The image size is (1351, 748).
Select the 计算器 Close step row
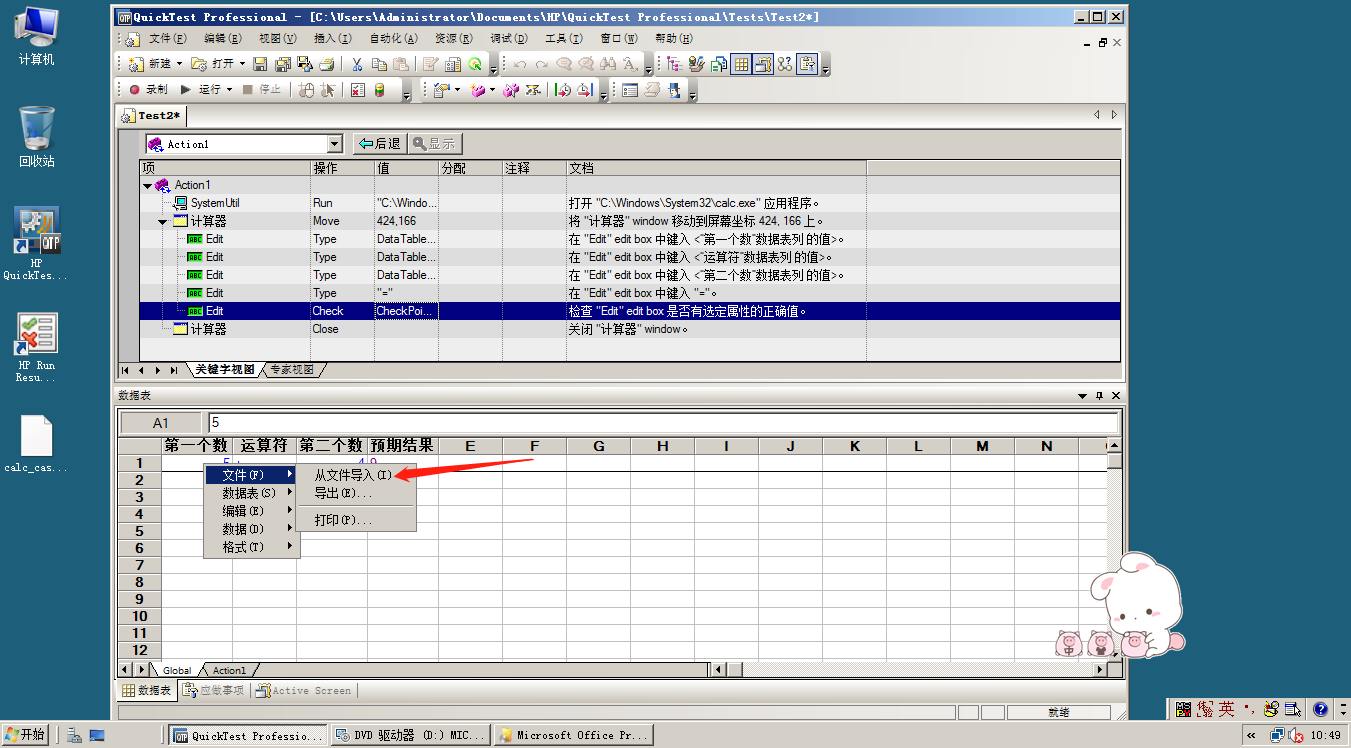(x=630, y=329)
